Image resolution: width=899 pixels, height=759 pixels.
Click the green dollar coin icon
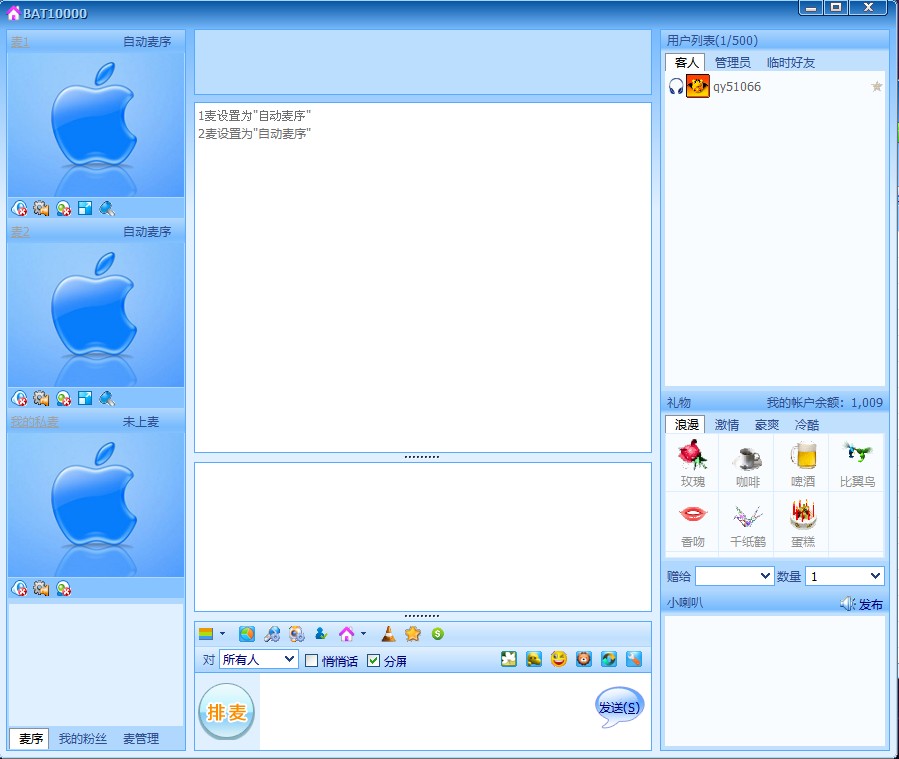click(437, 633)
